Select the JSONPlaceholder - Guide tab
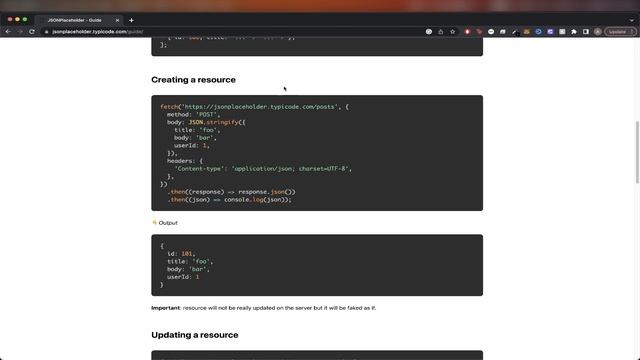Image resolution: width=640 pixels, height=360 pixels. tap(78, 20)
